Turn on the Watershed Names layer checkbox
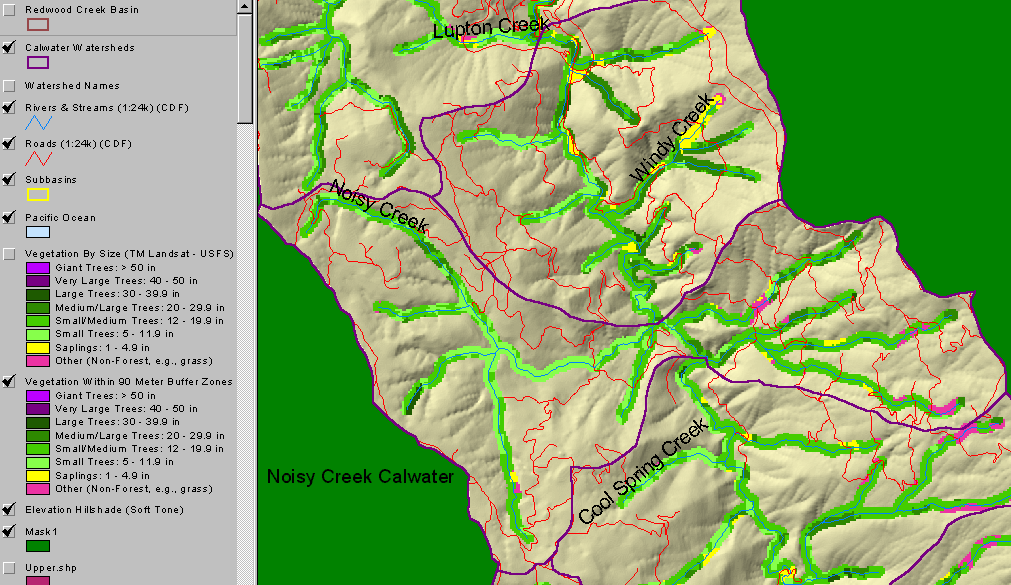Screen dimensions: 1011x585 click(9, 86)
